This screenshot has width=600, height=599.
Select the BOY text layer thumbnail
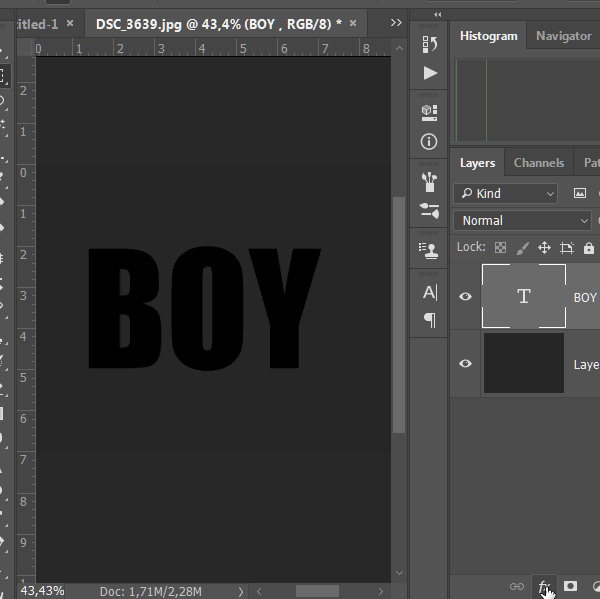tap(524, 296)
